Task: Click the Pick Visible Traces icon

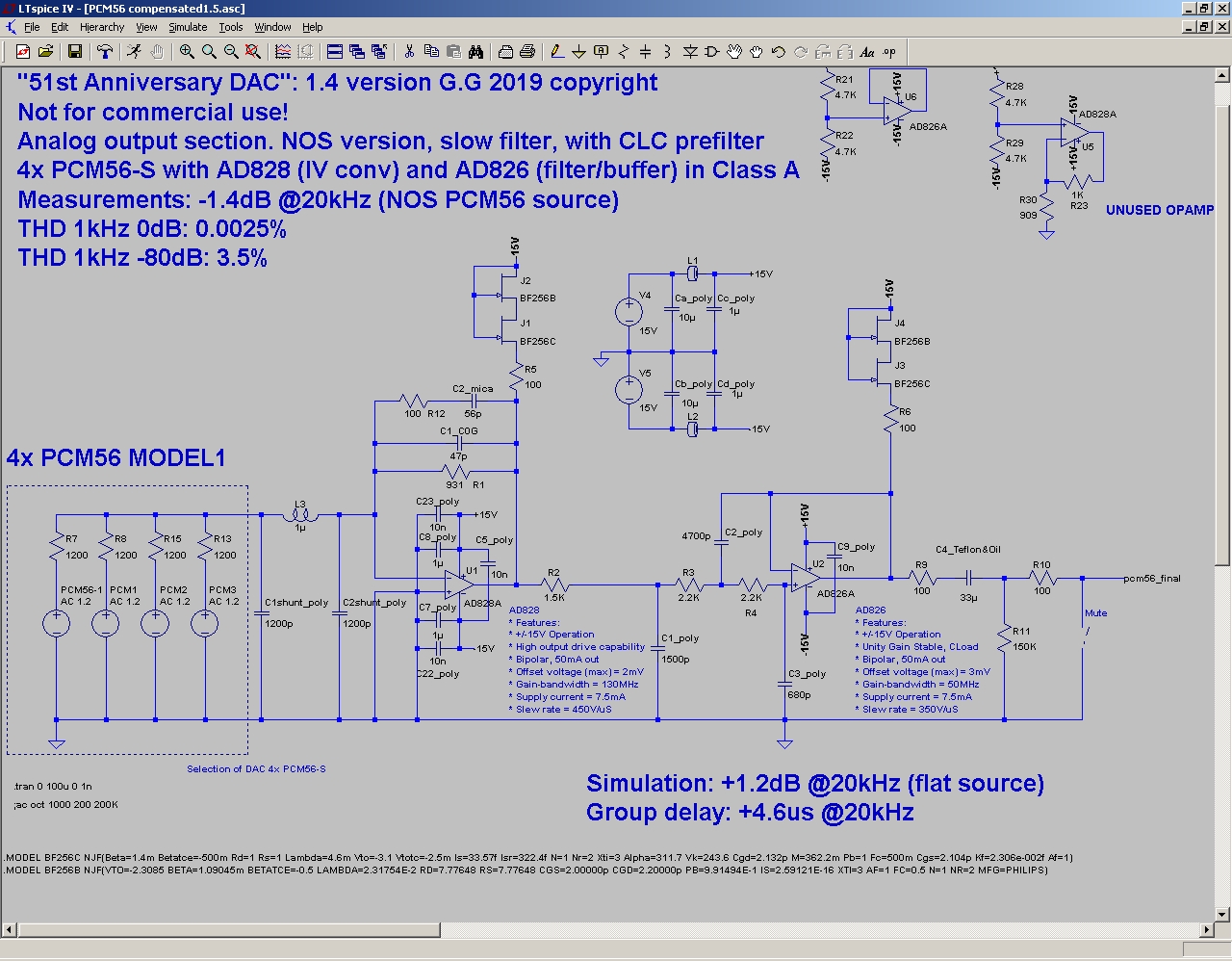Action: (283, 51)
